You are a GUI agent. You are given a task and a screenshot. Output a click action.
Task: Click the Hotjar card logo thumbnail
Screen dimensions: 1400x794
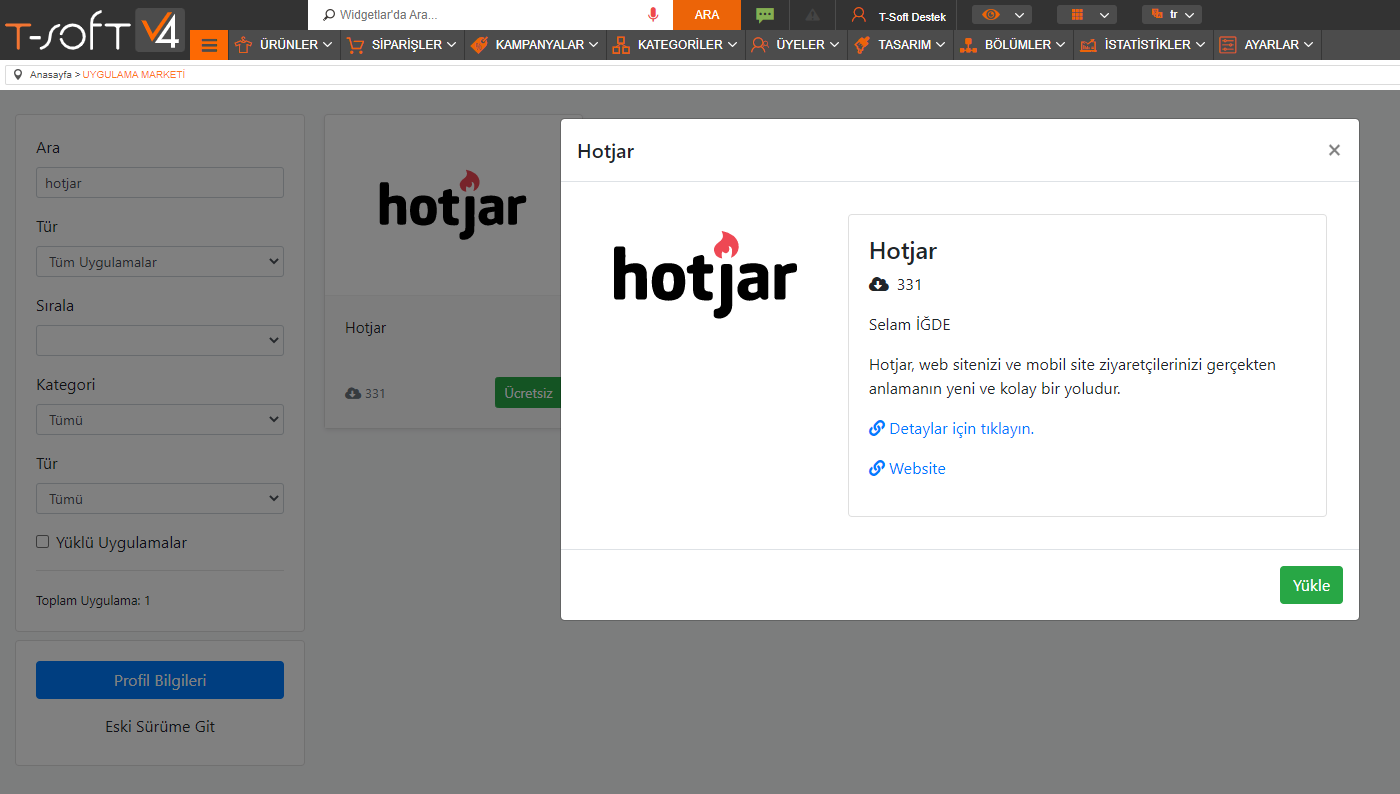tap(453, 204)
